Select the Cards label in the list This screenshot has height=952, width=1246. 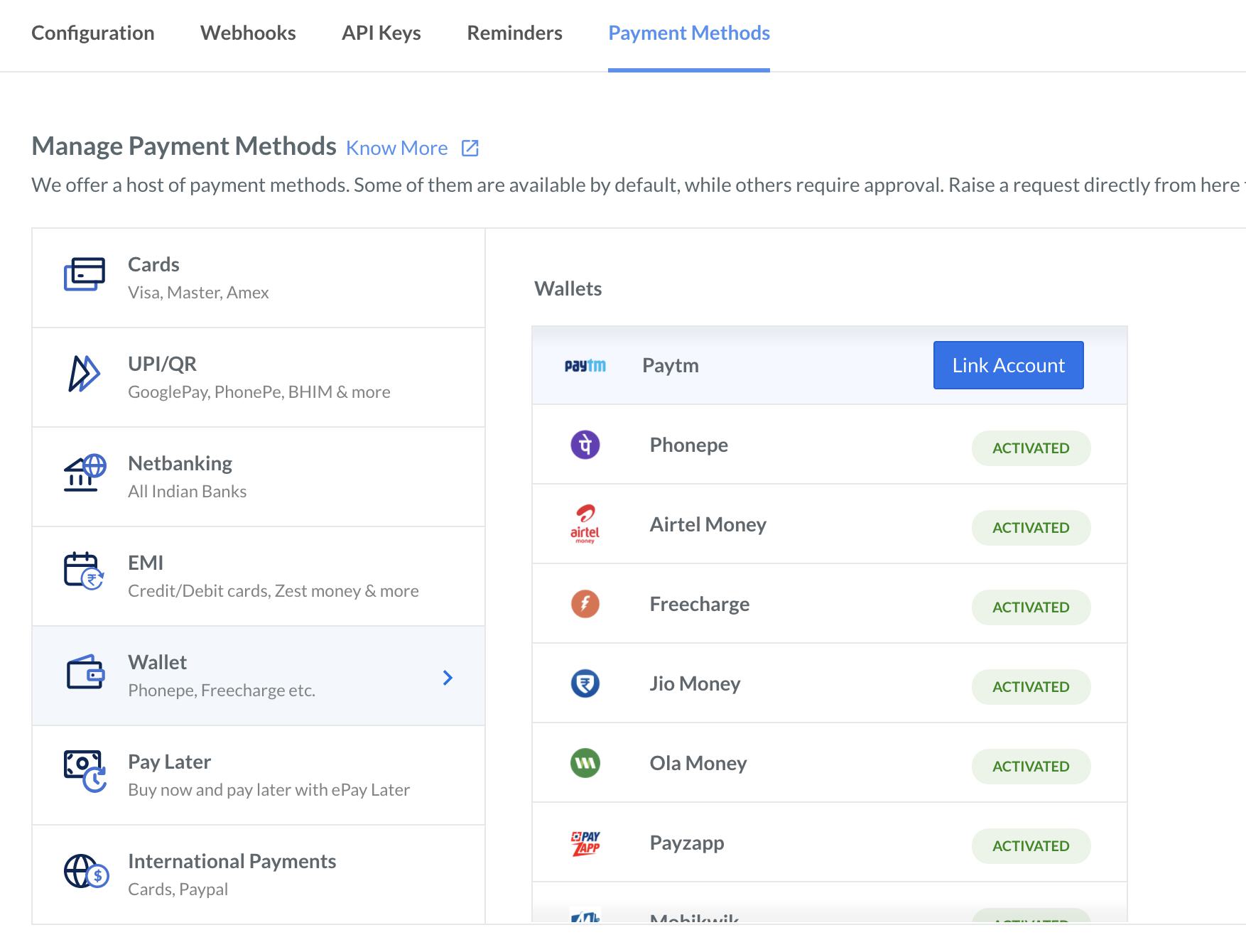[x=153, y=264]
